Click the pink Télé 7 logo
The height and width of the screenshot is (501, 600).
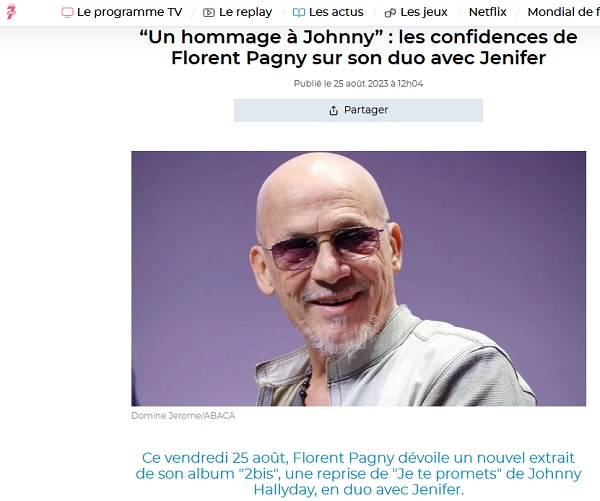[11, 12]
